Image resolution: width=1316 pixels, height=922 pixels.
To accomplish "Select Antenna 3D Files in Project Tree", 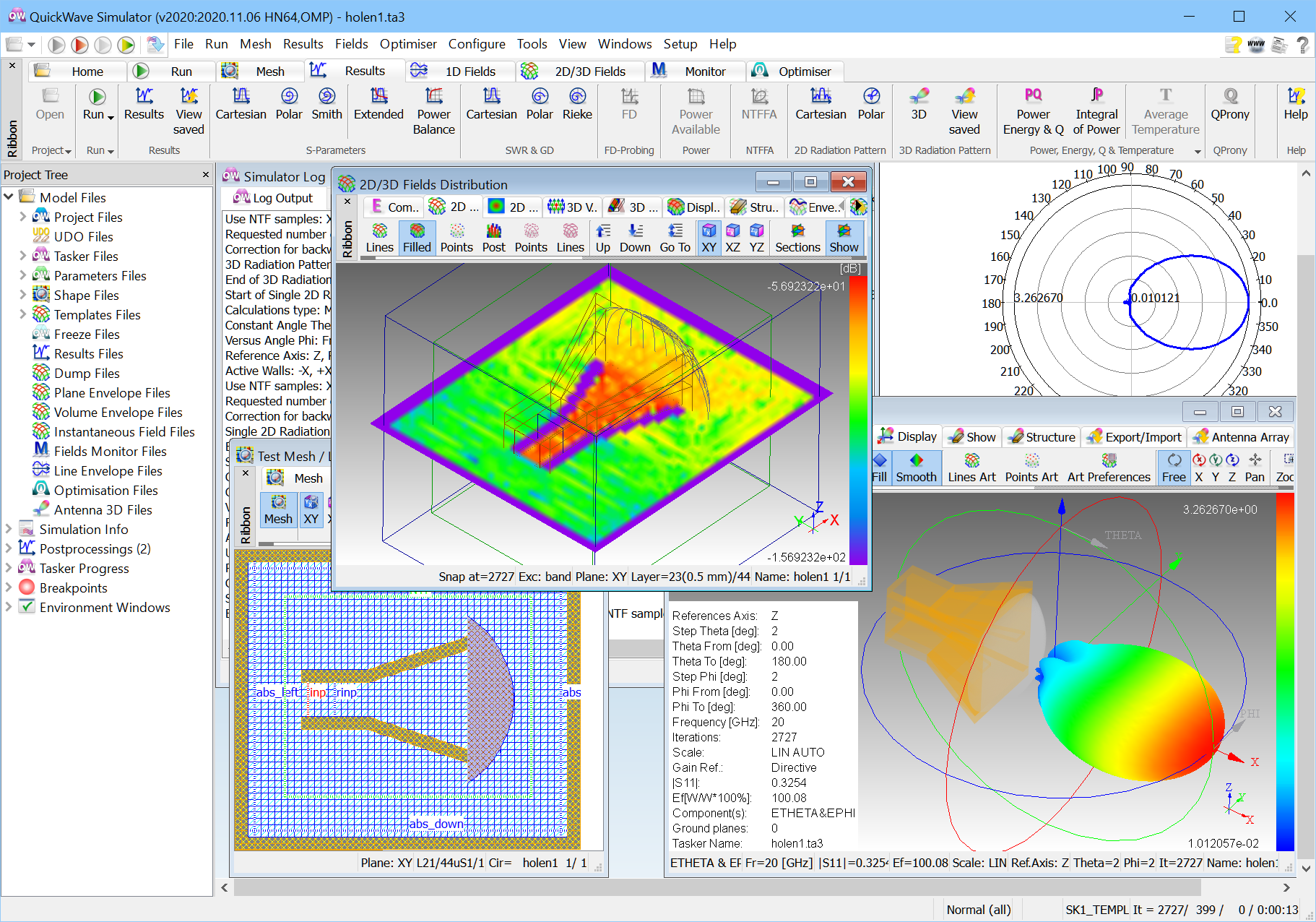I will tap(103, 509).
